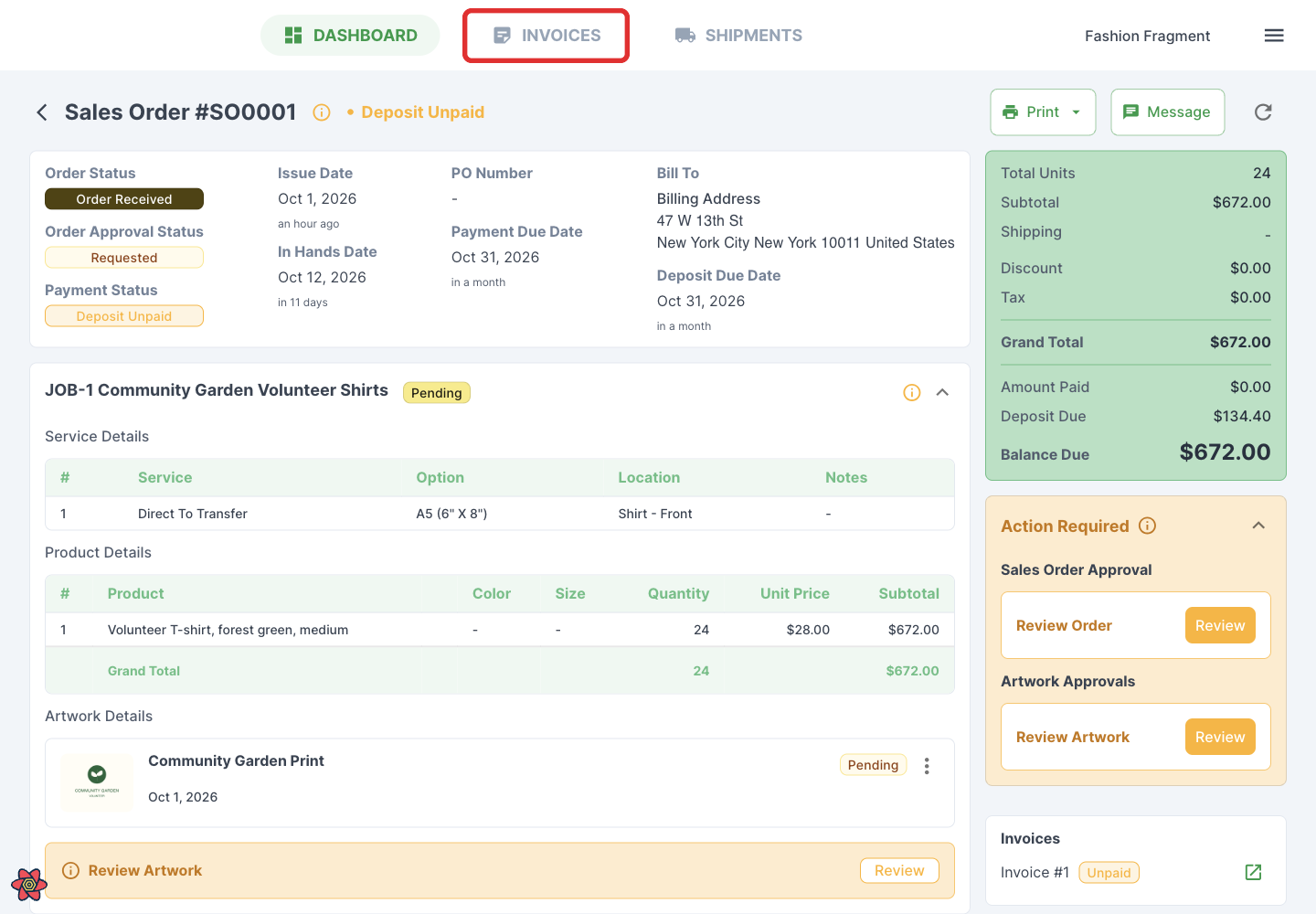Click the Shirt - Front location cell
The width and height of the screenshot is (1316, 914).
(655, 514)
